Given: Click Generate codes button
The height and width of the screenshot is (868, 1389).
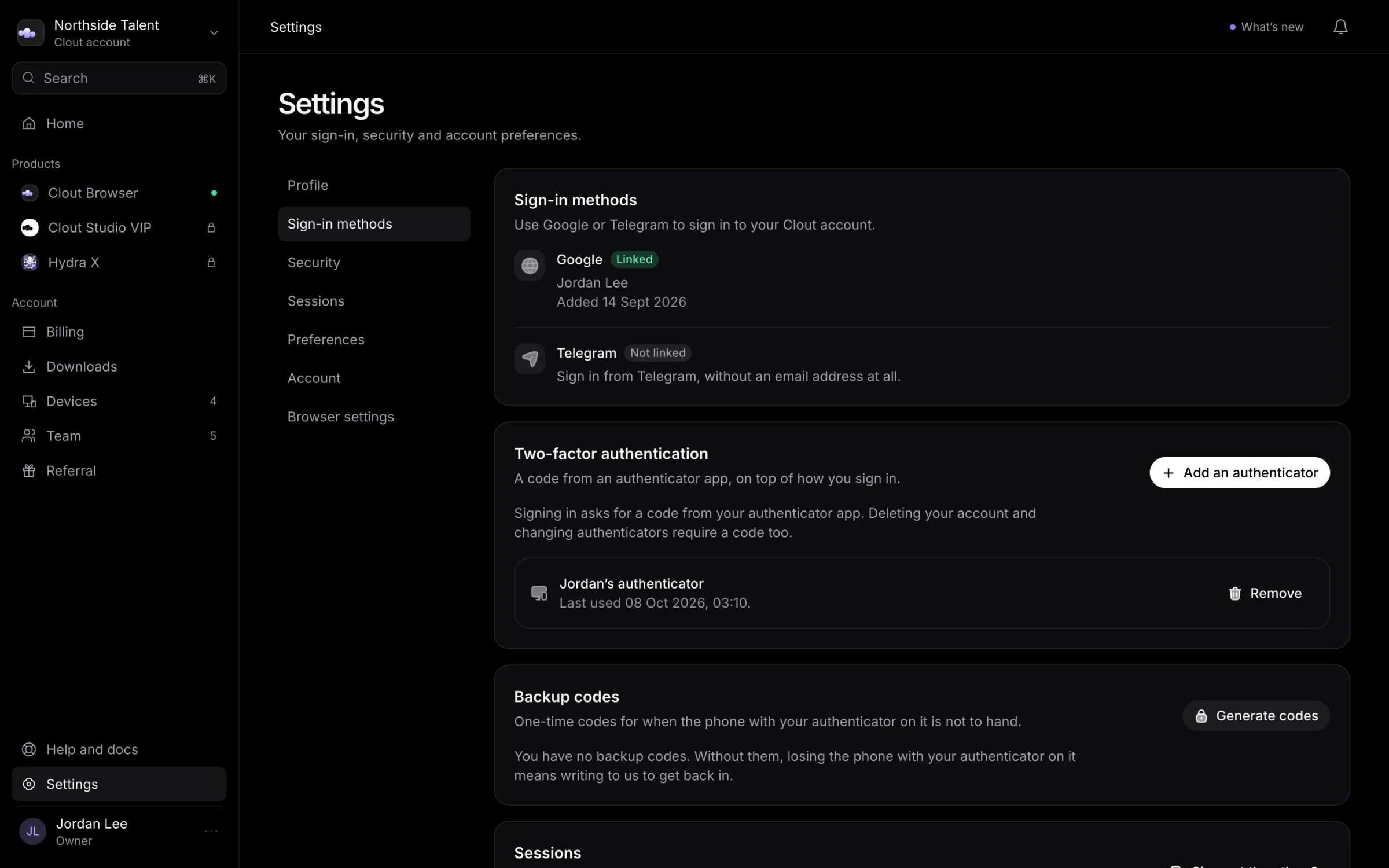Looking at the screenshot, I should [1256, 716].
